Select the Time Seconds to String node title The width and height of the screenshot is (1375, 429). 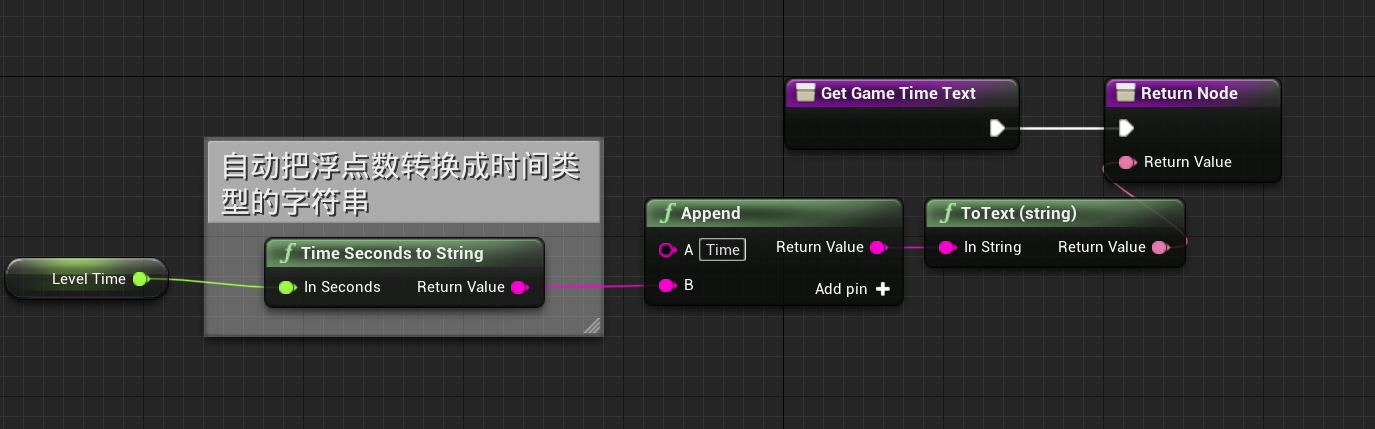click(392, 253)
